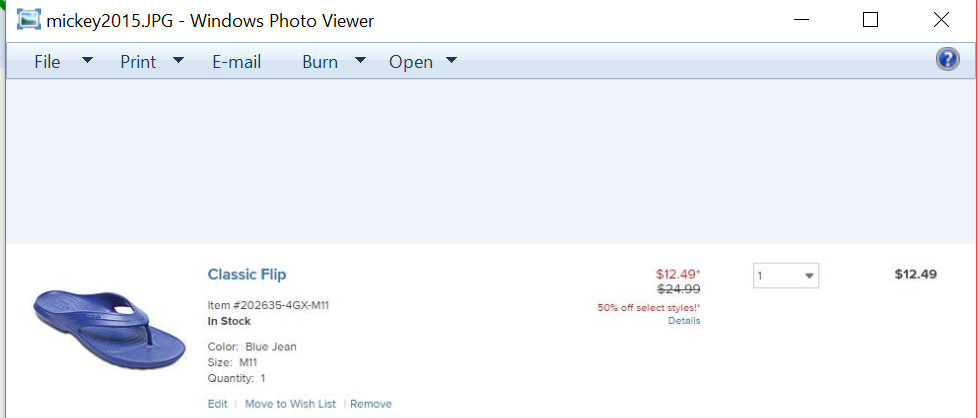Open the Burn menu
The width and height of the screenshot is (978, 418).
click(320, 62)
